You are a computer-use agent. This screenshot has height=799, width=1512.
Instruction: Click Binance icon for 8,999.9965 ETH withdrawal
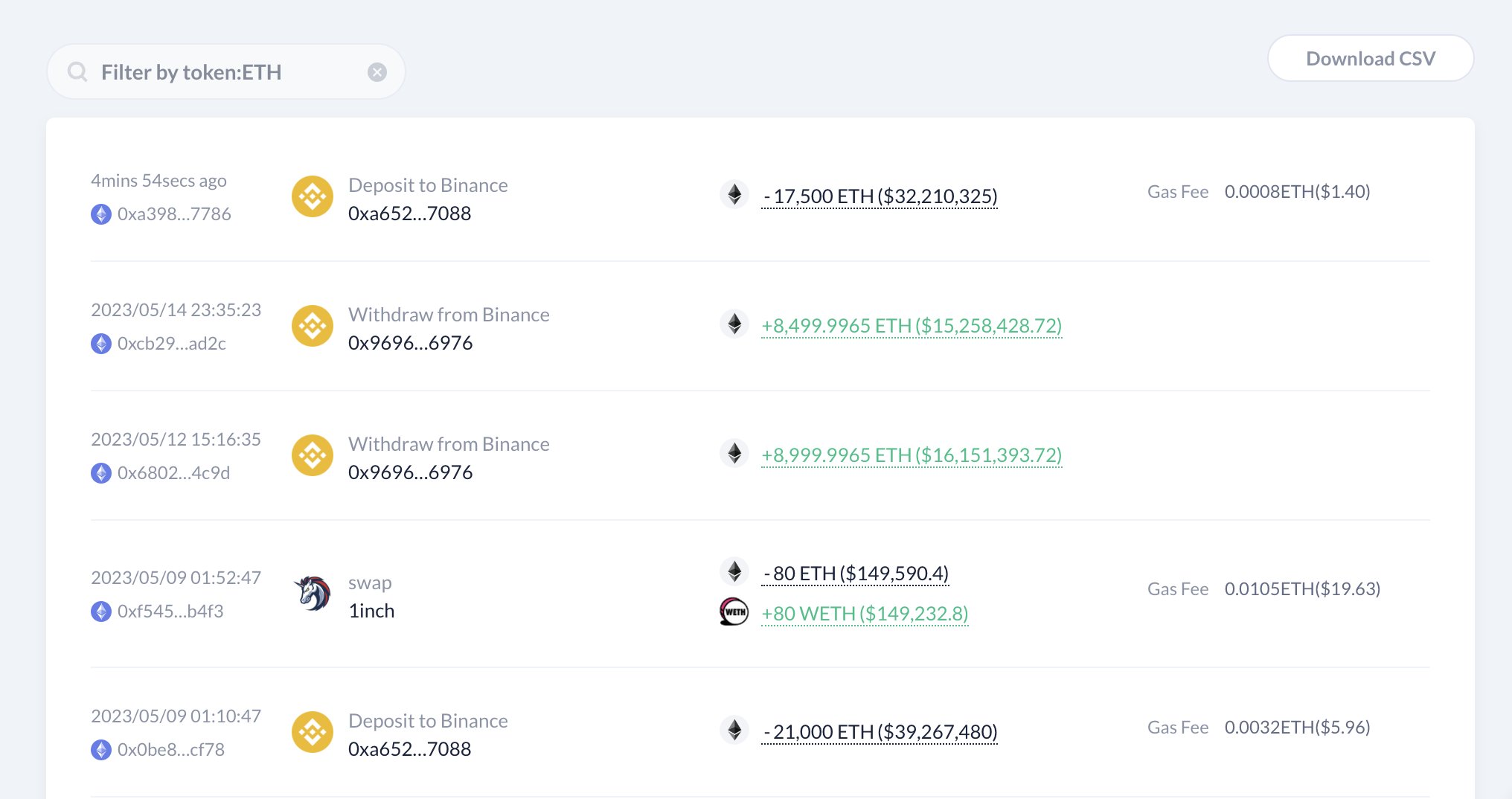tap(313, 456)
